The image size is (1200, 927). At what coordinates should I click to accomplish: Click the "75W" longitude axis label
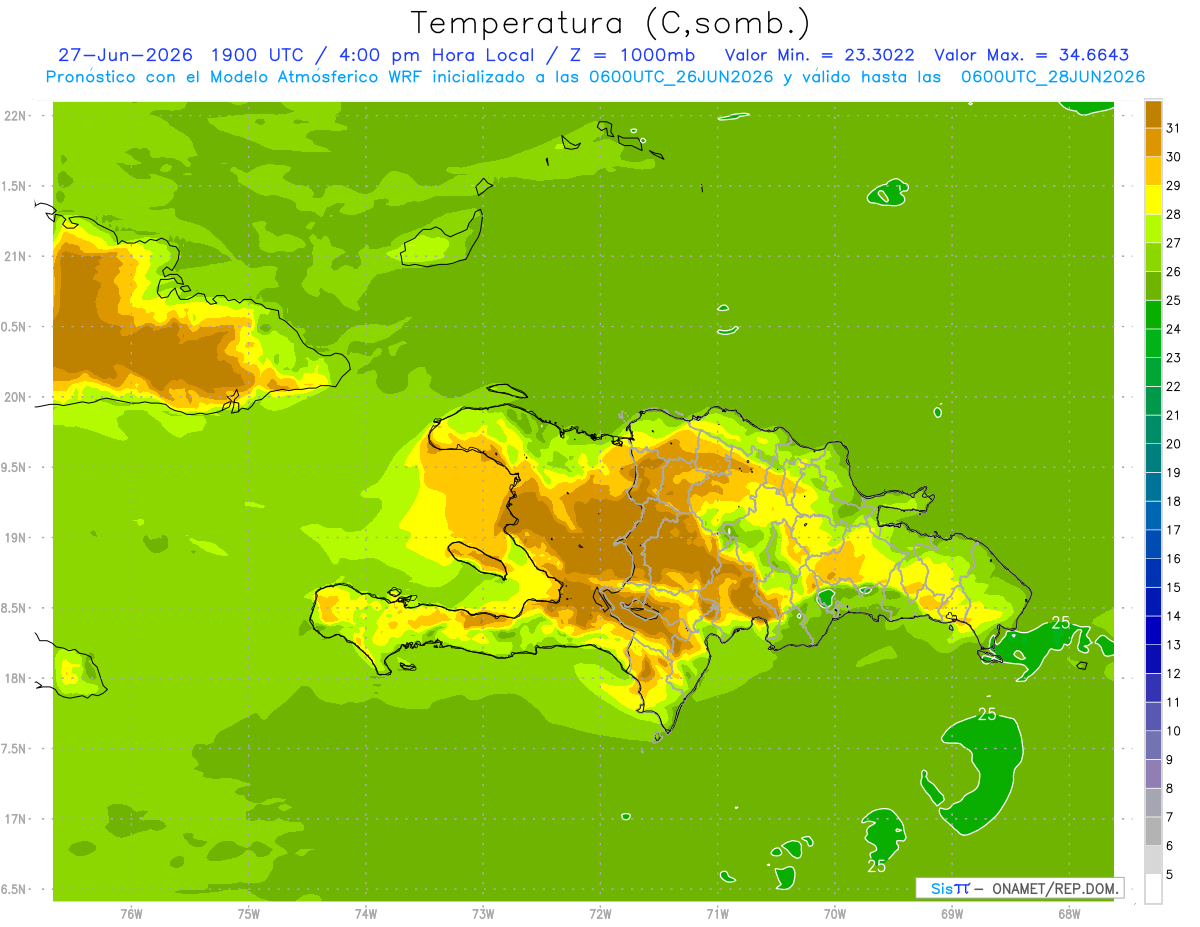pos(248,914)
